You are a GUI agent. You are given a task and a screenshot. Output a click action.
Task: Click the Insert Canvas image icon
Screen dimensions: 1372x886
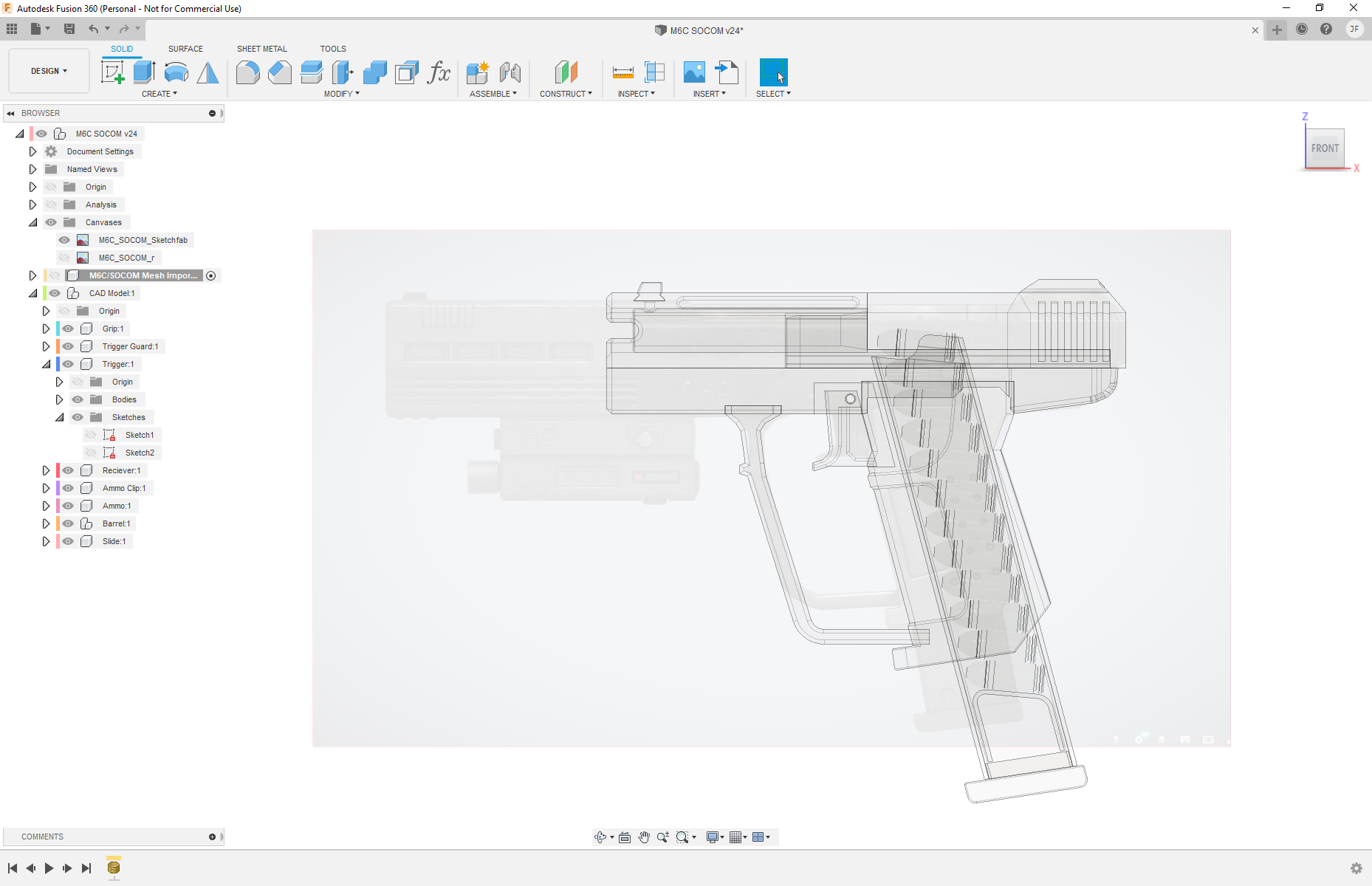tap(694, 72)
